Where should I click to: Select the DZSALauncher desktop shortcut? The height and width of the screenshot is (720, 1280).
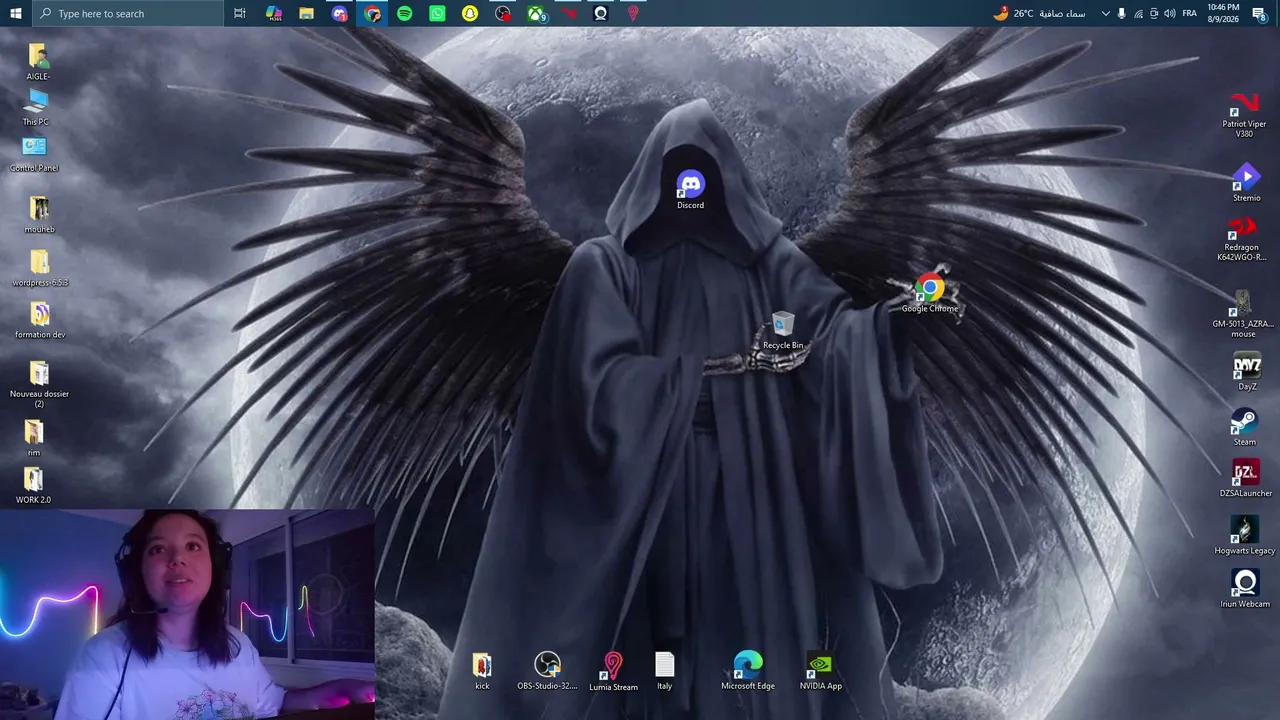tap(1246, 479)
